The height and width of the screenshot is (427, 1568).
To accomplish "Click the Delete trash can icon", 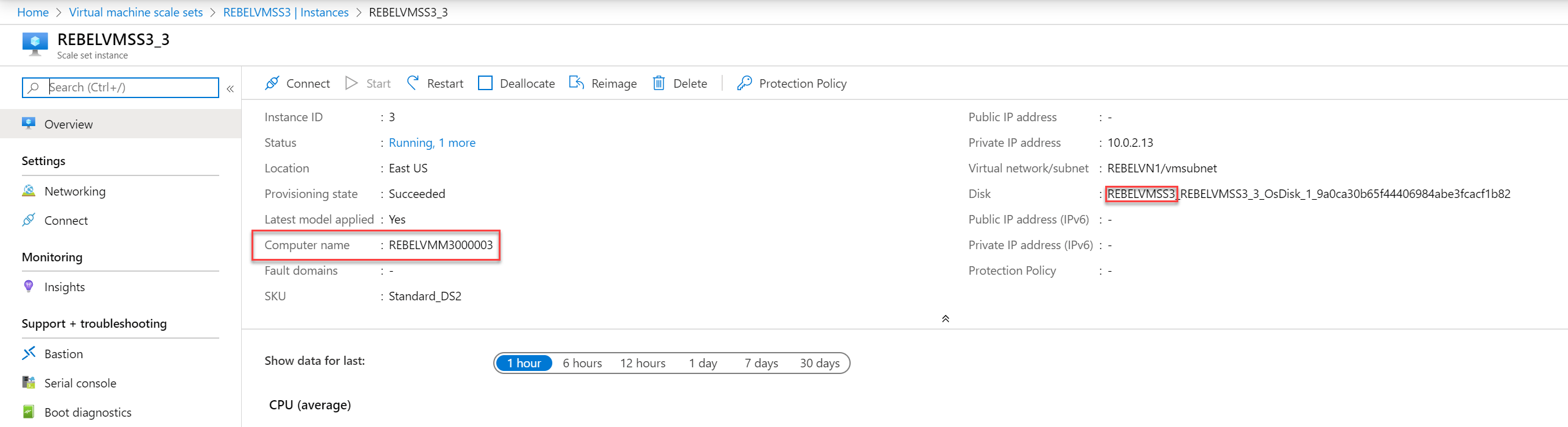I will (659, 83).
